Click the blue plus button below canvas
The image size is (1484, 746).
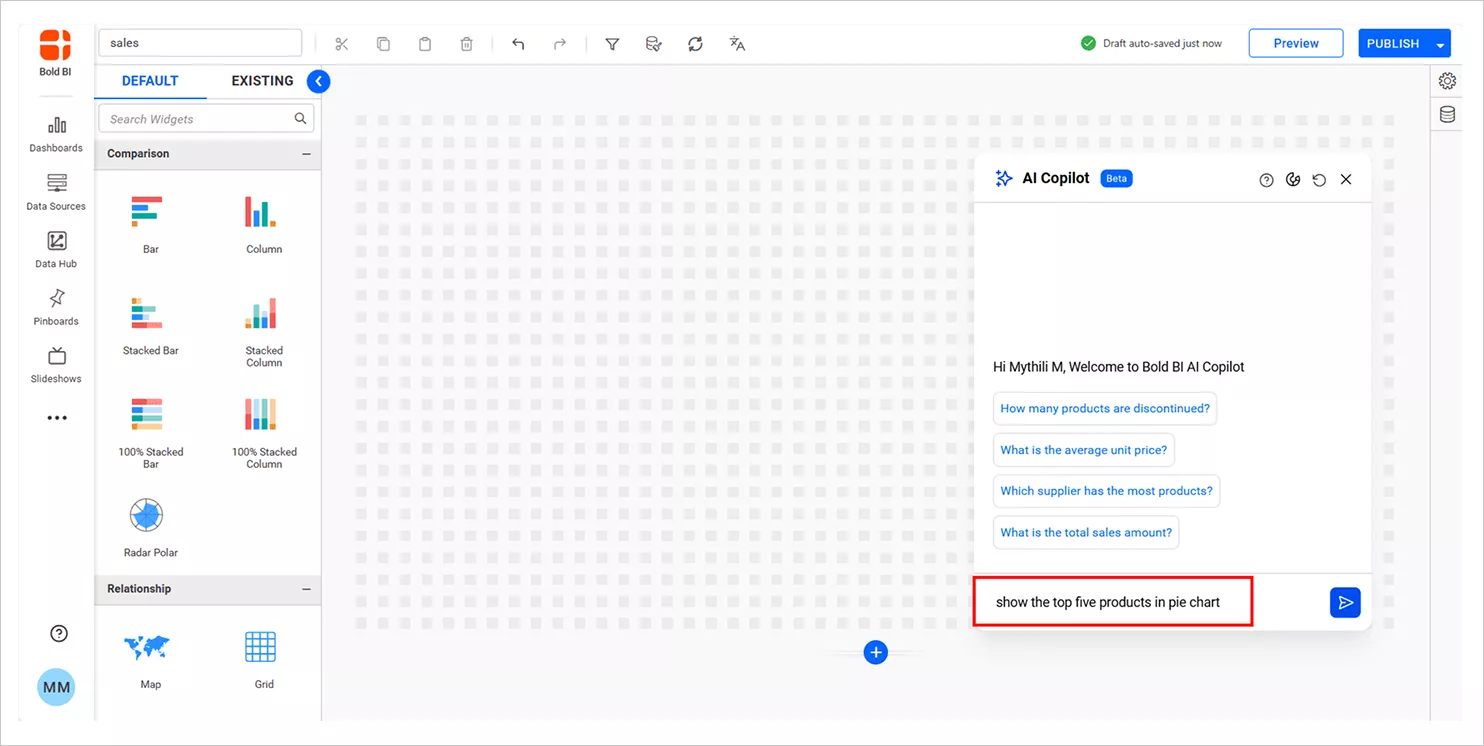pyautogui.click(x=876, y=653)
